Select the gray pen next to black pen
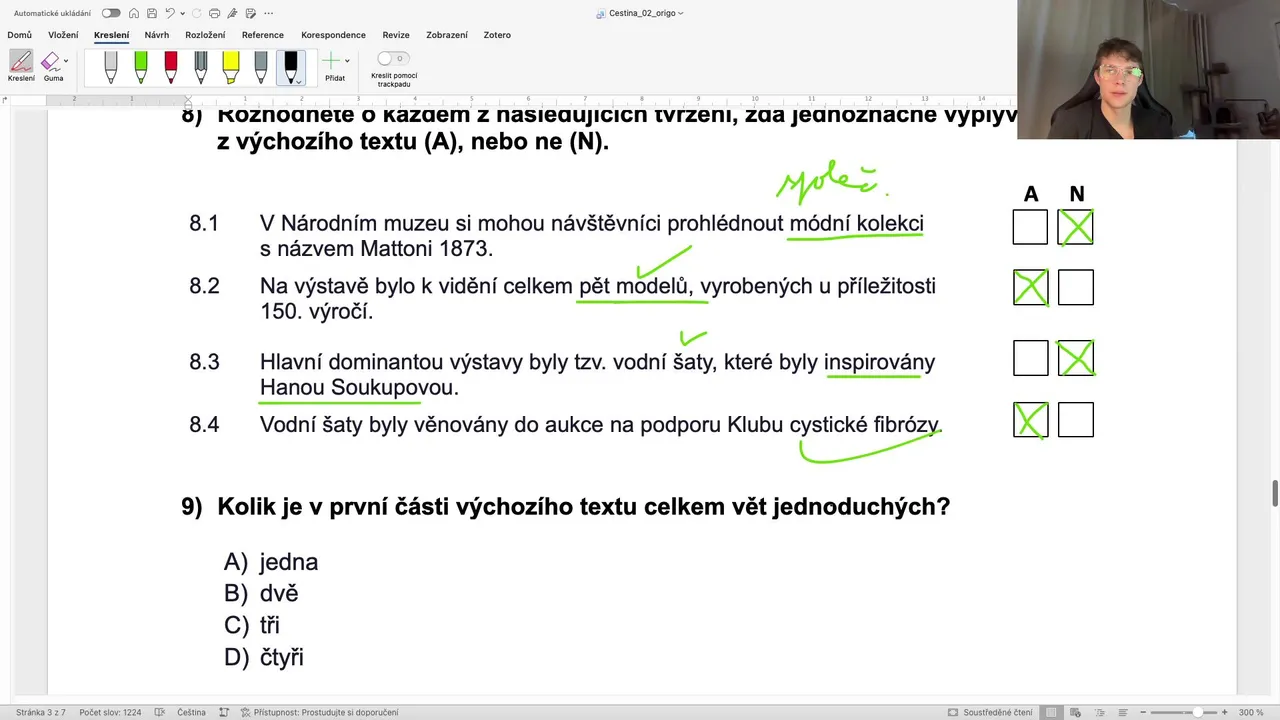Image resolution: width=1280 pixels, height=720 pixels. point(261,68)
